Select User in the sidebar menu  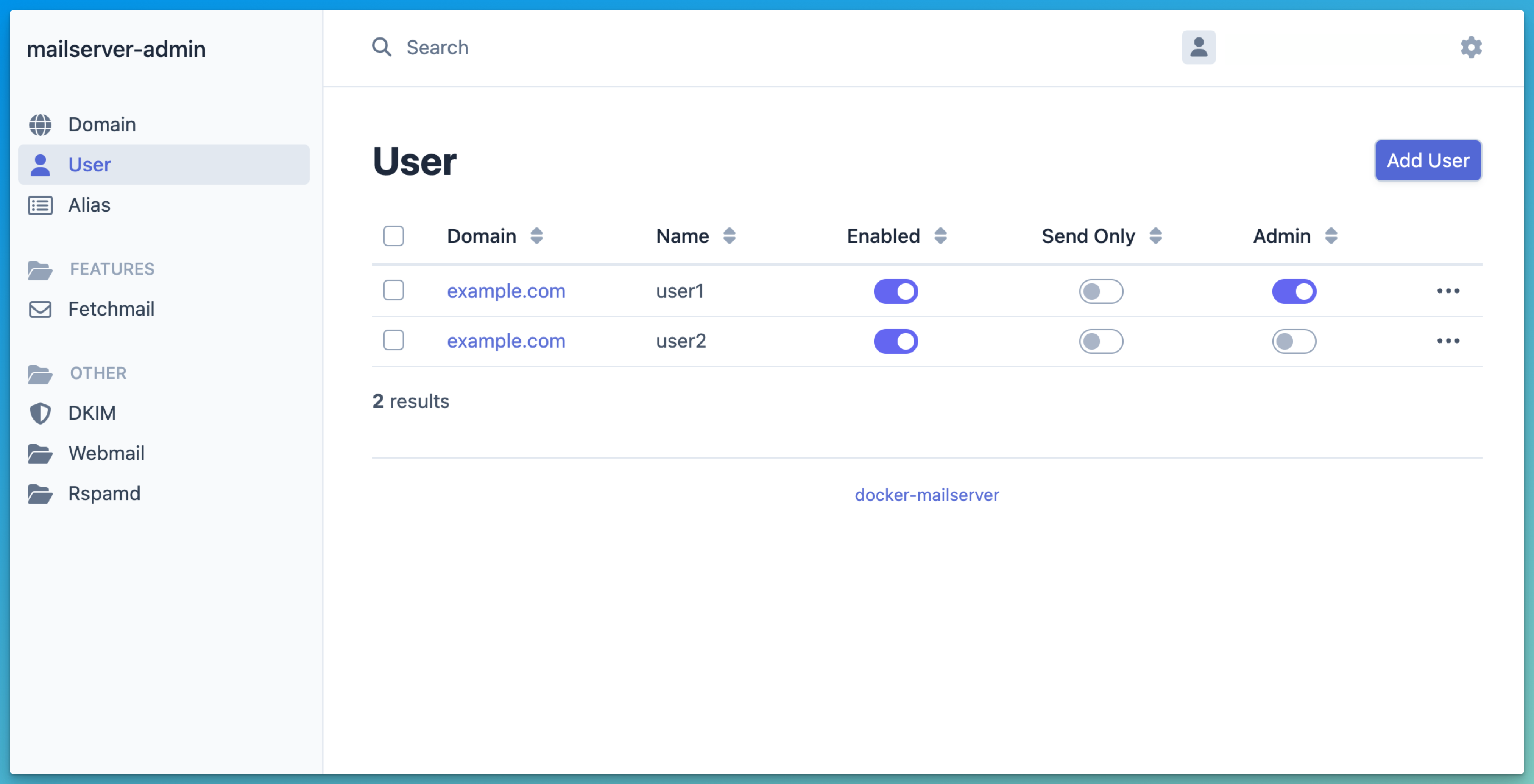click(x=89, y=165)
